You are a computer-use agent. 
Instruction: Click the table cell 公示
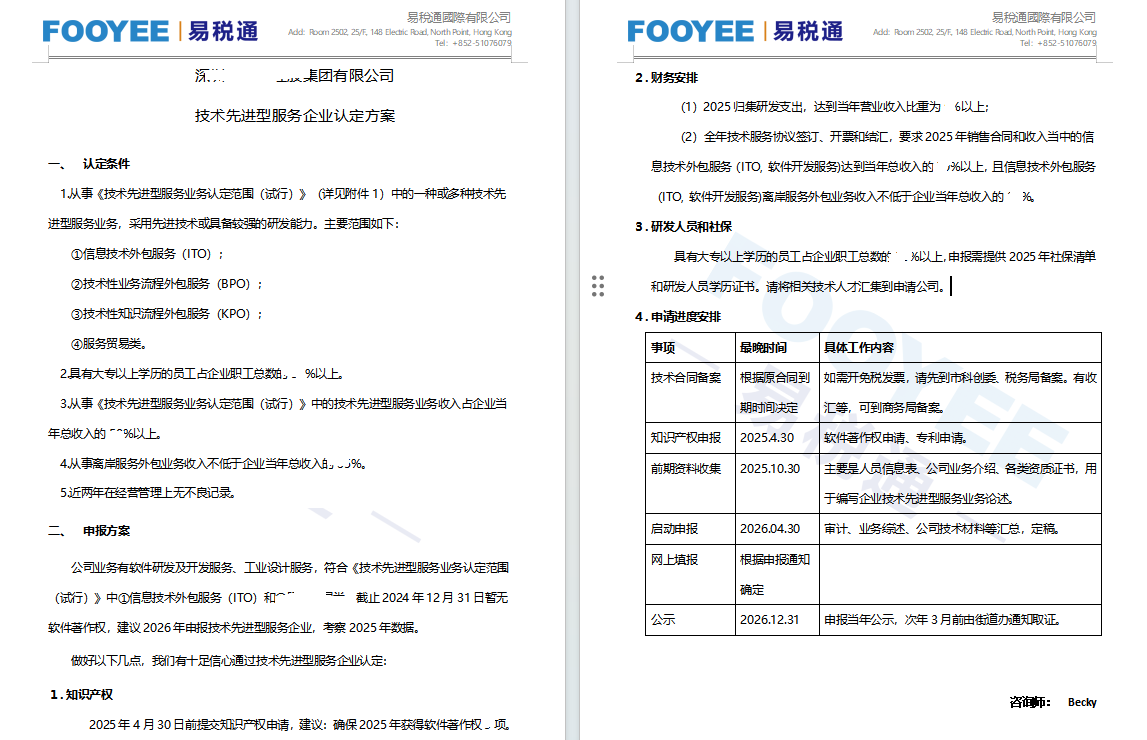663,619
